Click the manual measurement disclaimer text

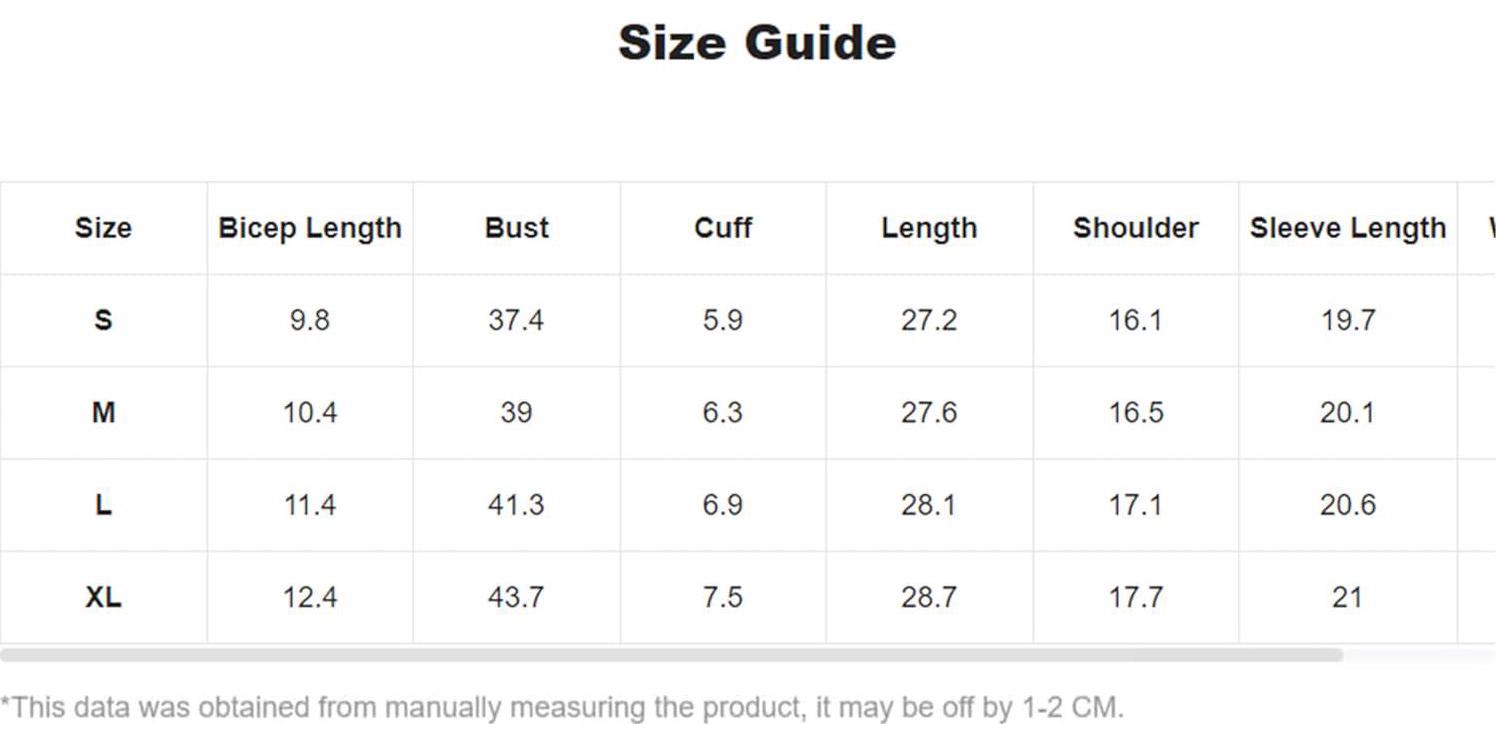[562, 708]
